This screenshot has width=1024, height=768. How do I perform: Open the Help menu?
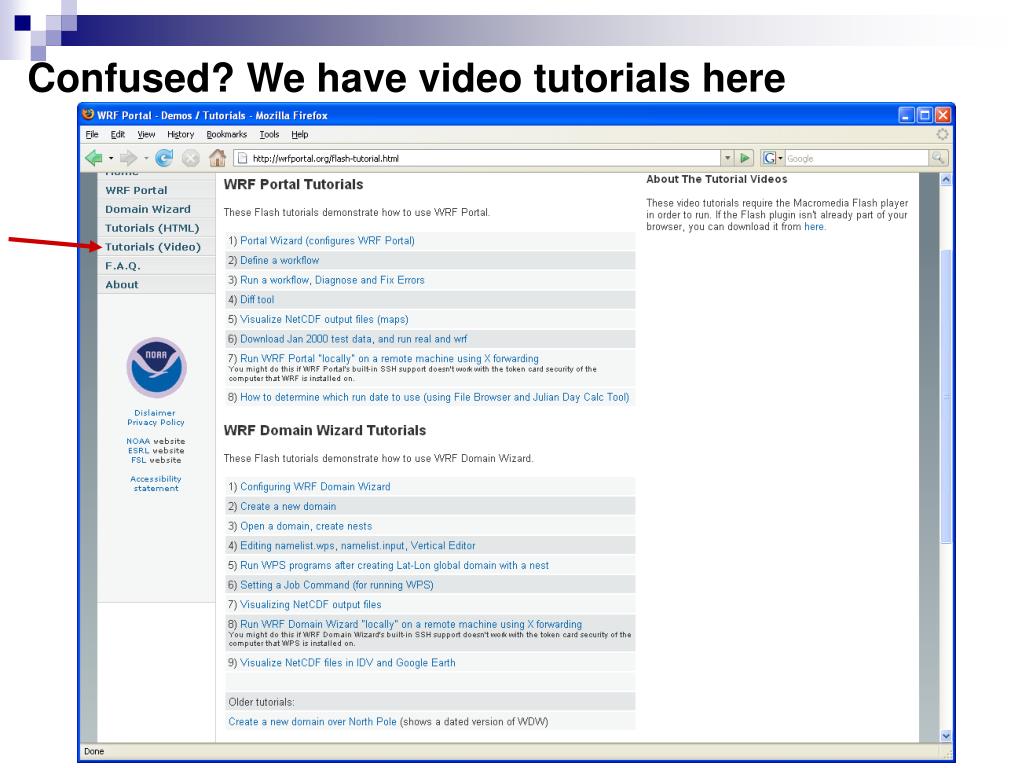(x=300, y=135)
